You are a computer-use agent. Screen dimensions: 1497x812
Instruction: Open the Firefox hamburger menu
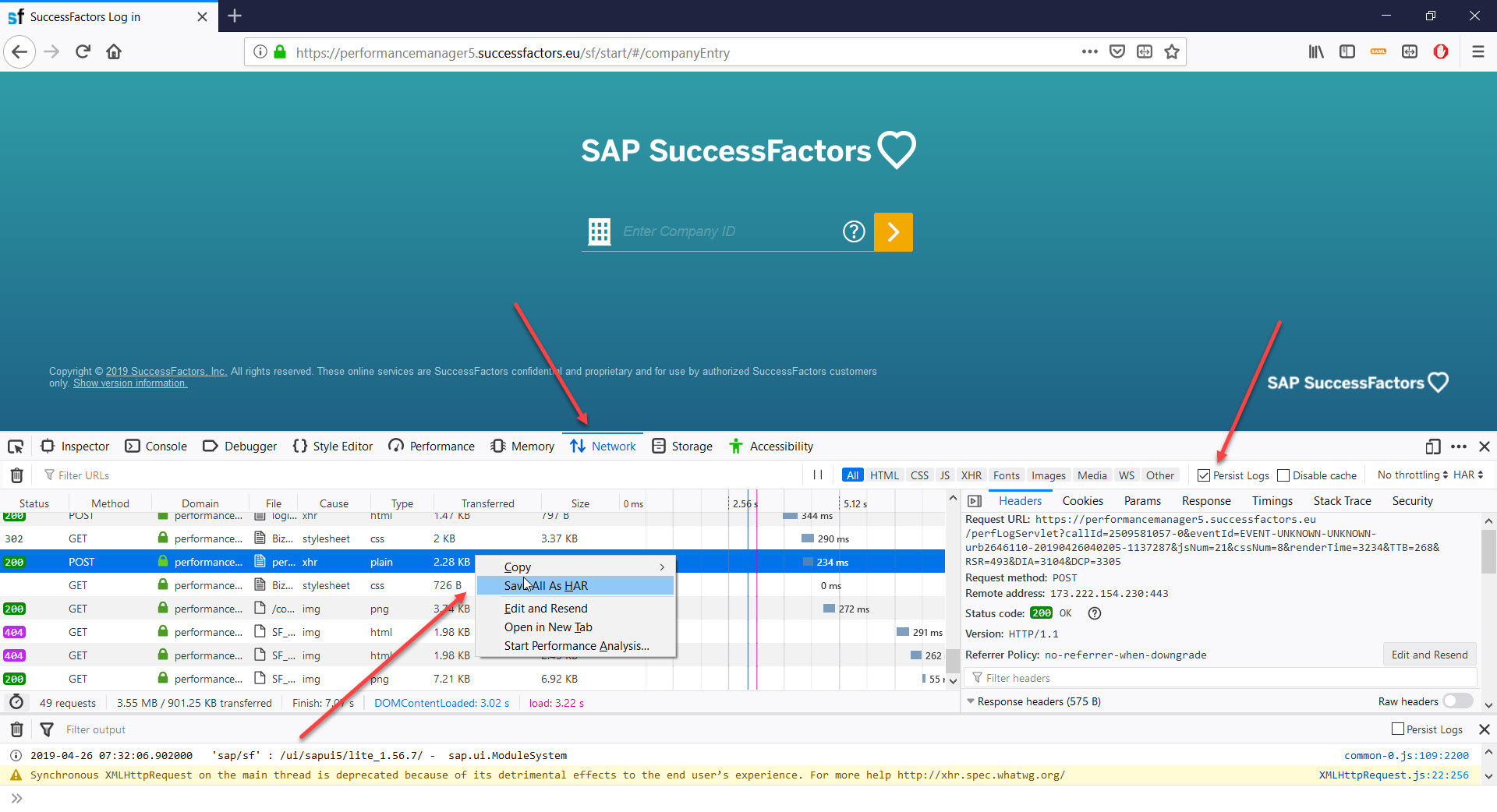point(1478,52)
